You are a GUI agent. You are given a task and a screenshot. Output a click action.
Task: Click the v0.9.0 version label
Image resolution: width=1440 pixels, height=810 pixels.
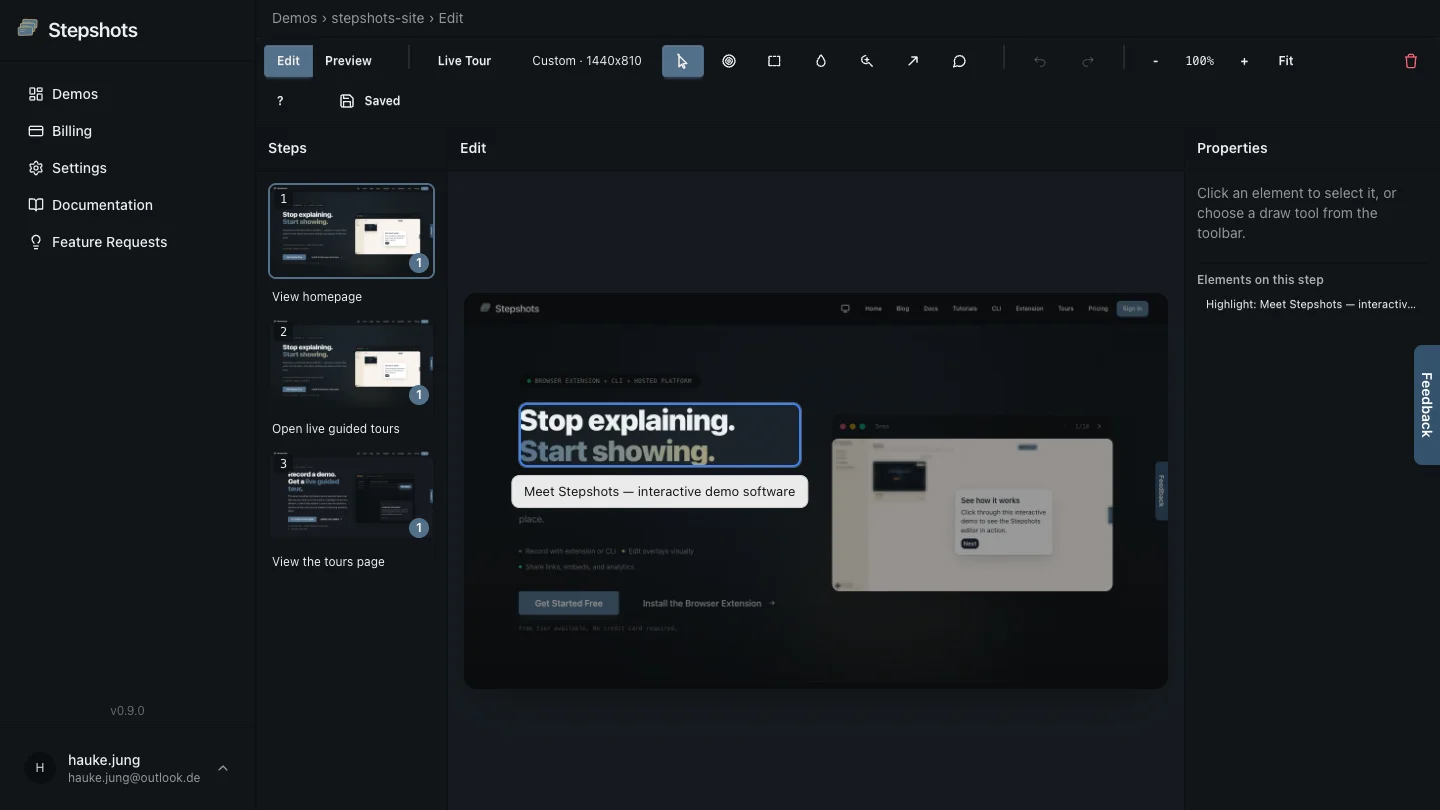click(127, 711)
